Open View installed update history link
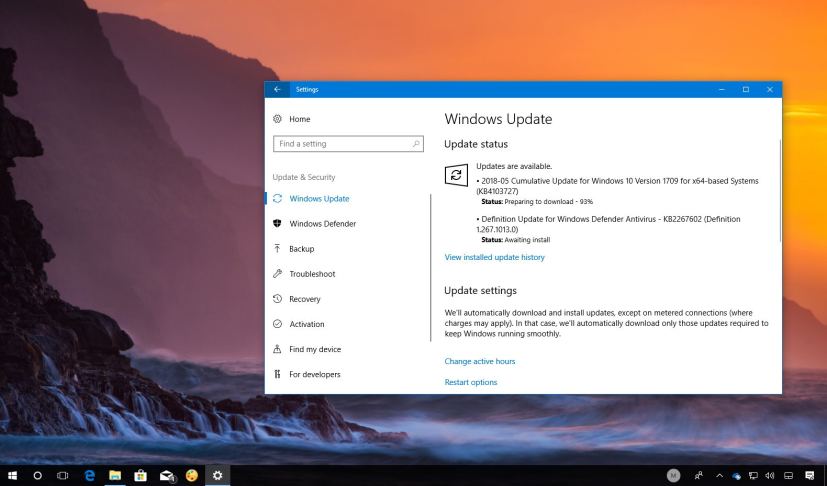The width and height of the screenshot is (827, 486). point(494,258)
